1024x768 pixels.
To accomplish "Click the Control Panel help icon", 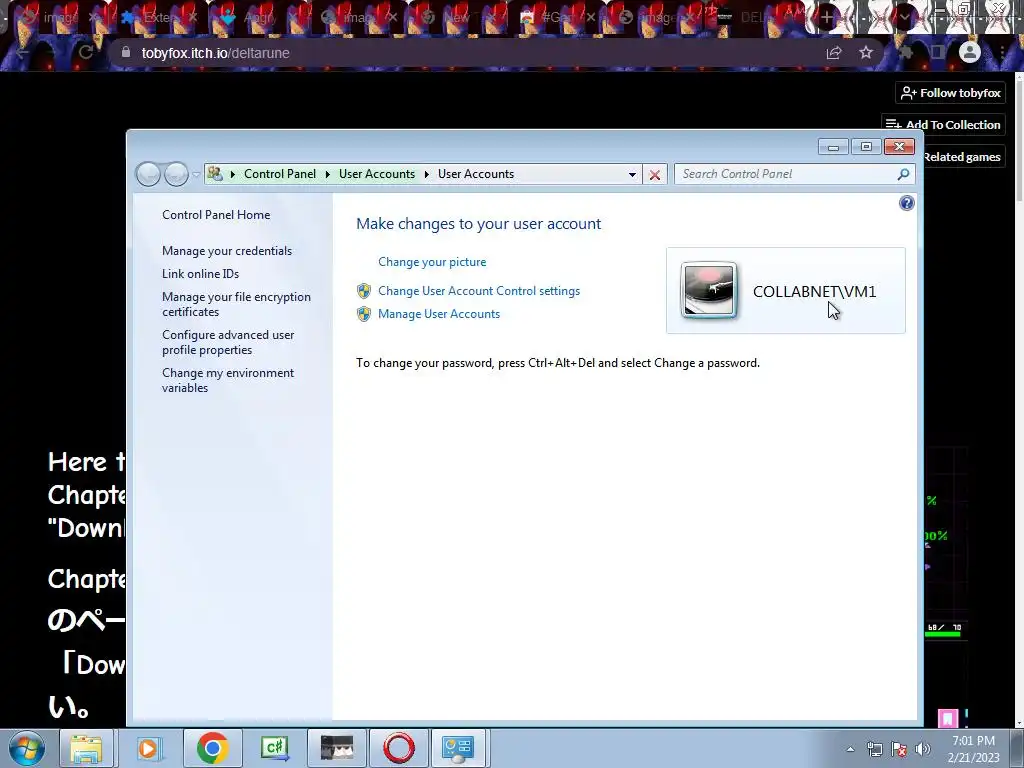I will (x=906, y=203).
